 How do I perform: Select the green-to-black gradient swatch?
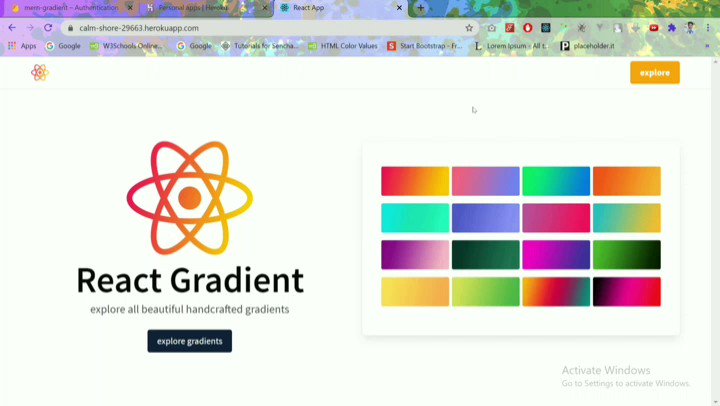627,255
